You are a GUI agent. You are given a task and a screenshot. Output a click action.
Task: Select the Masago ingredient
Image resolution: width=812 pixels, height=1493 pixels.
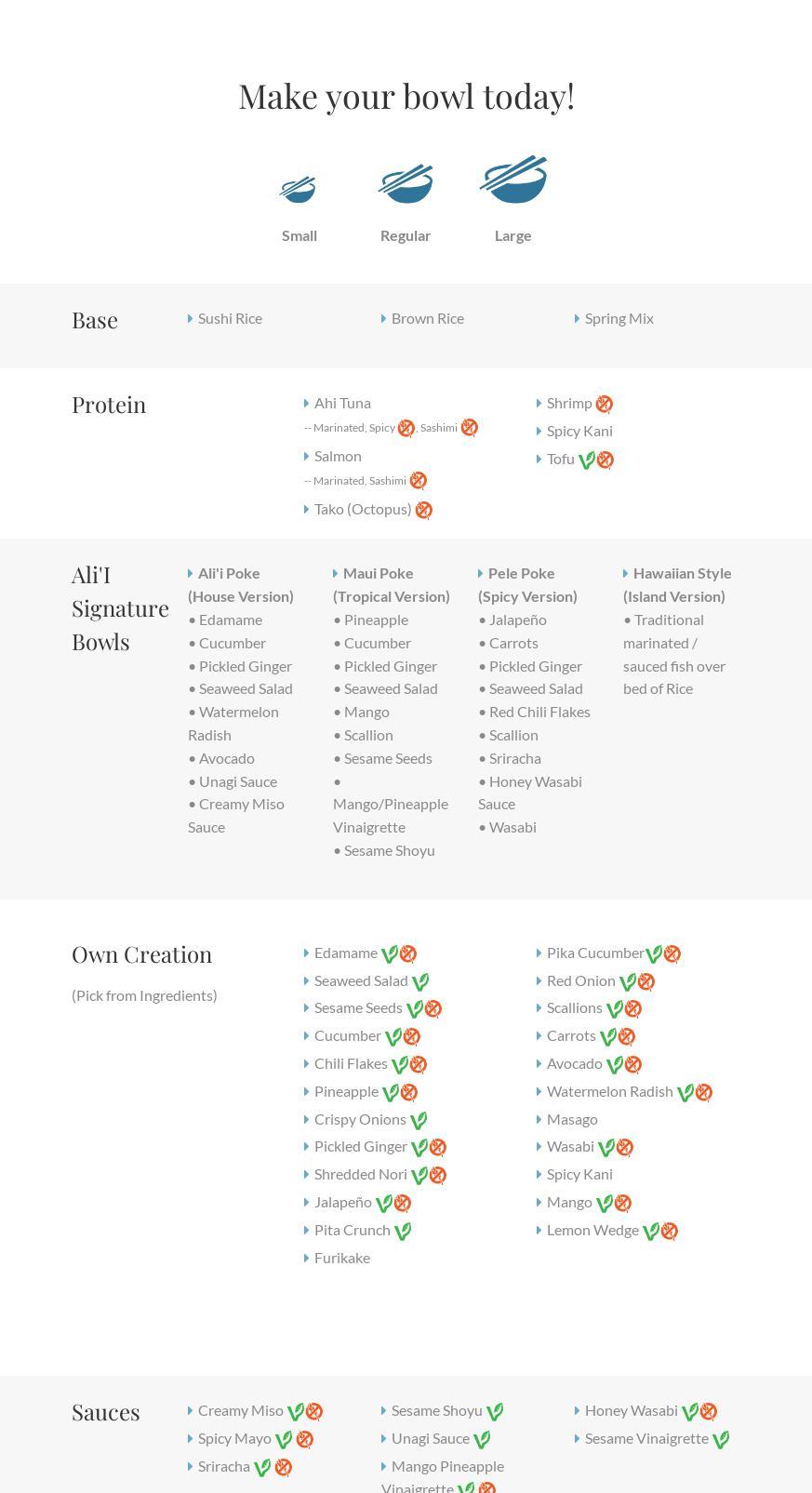point(571,1119)
